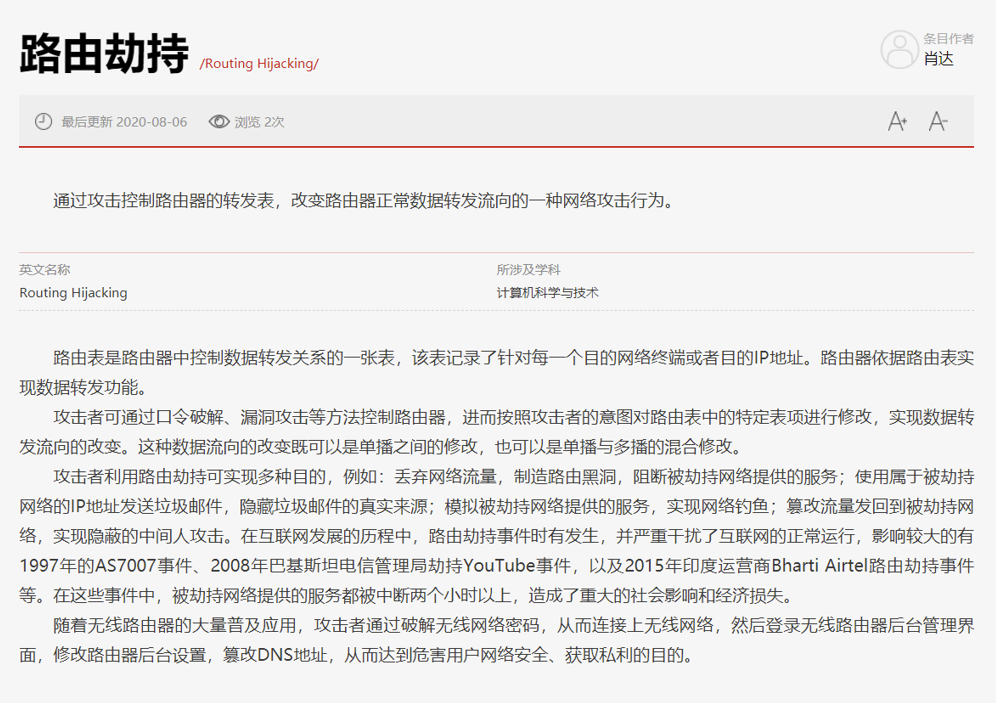The height and width of the screenshot is (703, 996).
Task: Click the 条目作者 label
Action: (x=948, y=39)
